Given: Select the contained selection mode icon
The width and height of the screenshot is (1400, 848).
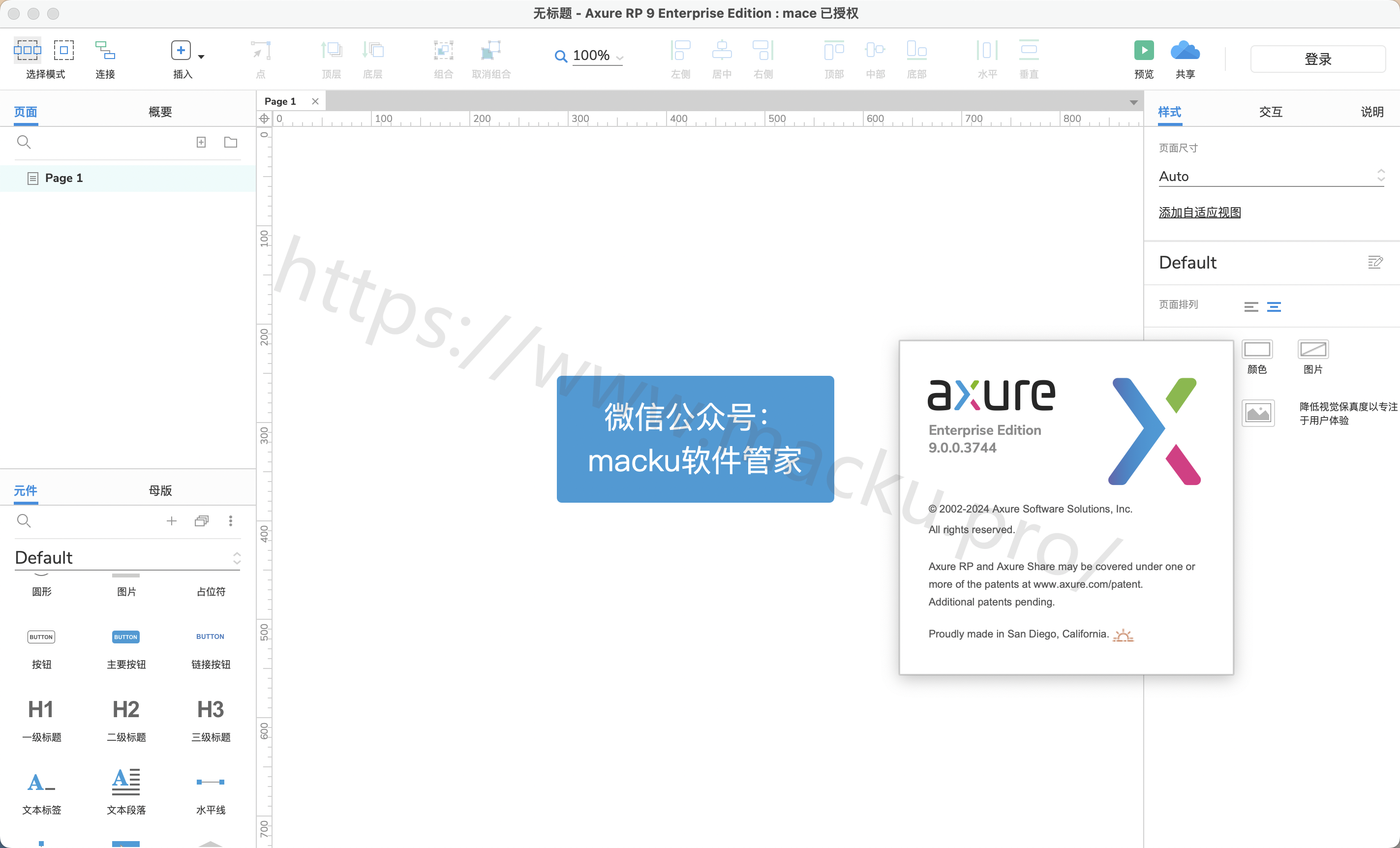Looking at the screenshot, I should tap(63, 50).
